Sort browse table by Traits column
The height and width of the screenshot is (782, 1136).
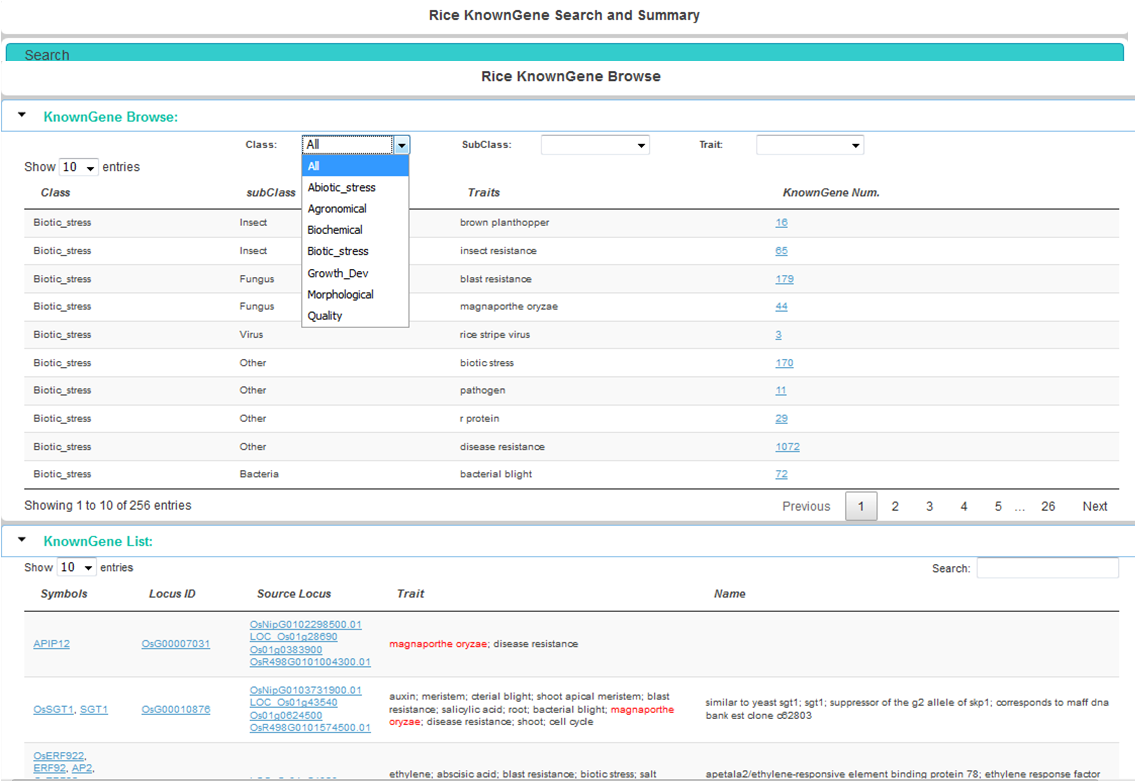[483, 193]
